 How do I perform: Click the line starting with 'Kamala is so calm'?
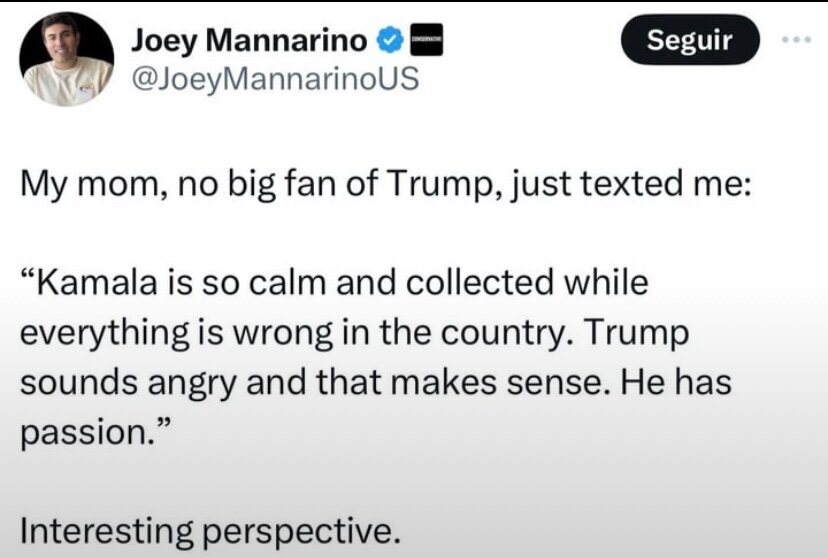click(335, 283)
